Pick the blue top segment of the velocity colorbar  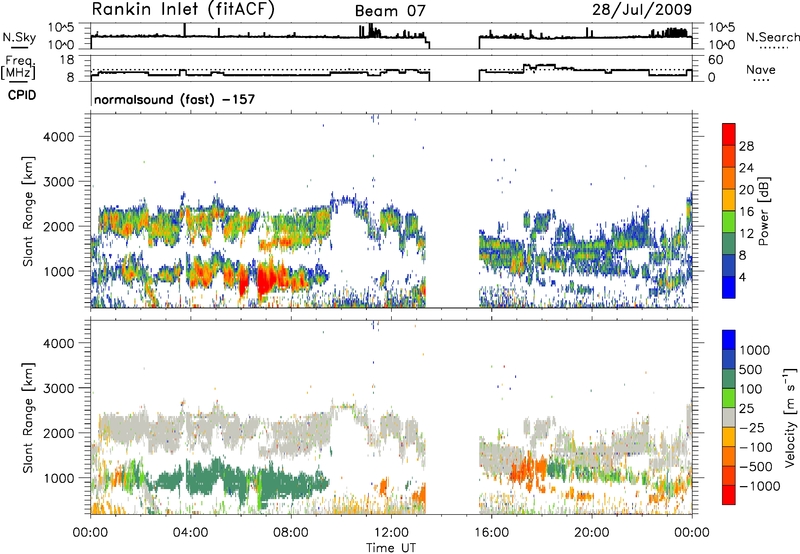coord(729,340)
